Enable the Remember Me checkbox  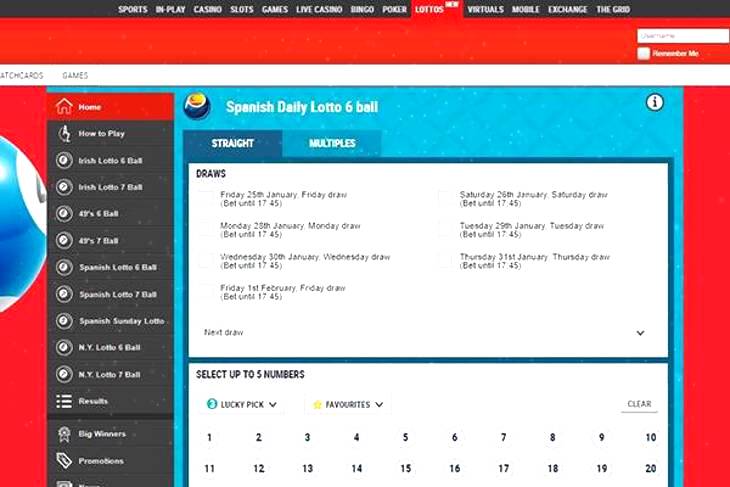tap(643, 54)
